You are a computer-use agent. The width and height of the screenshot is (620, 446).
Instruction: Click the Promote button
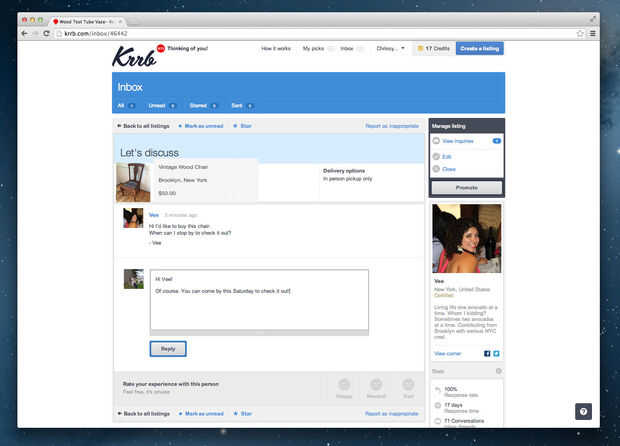467,188
